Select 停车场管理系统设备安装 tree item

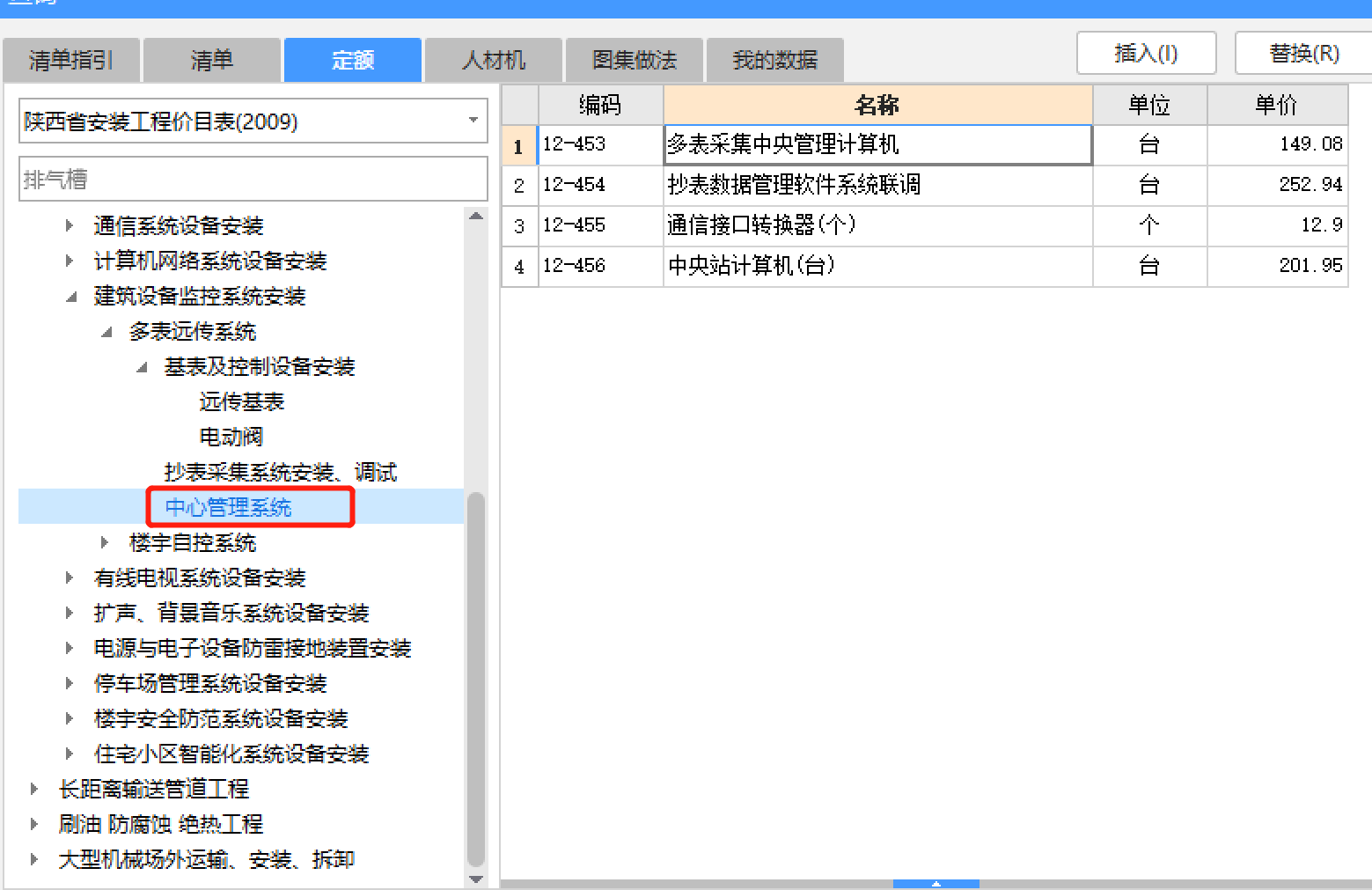[210, 683]
